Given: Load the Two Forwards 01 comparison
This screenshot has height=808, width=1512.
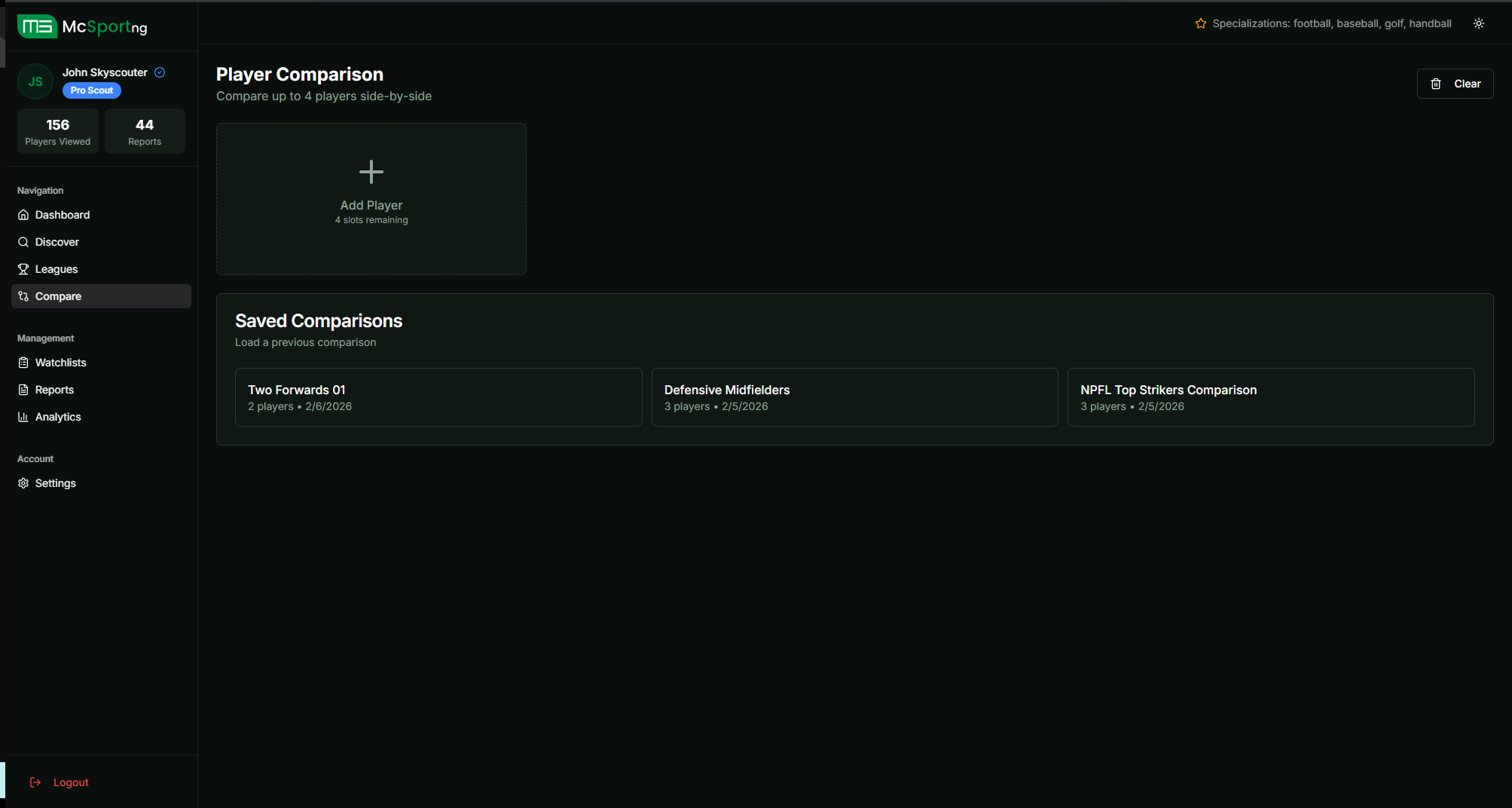Looking at the screenshot, I should tap(438, 397).
